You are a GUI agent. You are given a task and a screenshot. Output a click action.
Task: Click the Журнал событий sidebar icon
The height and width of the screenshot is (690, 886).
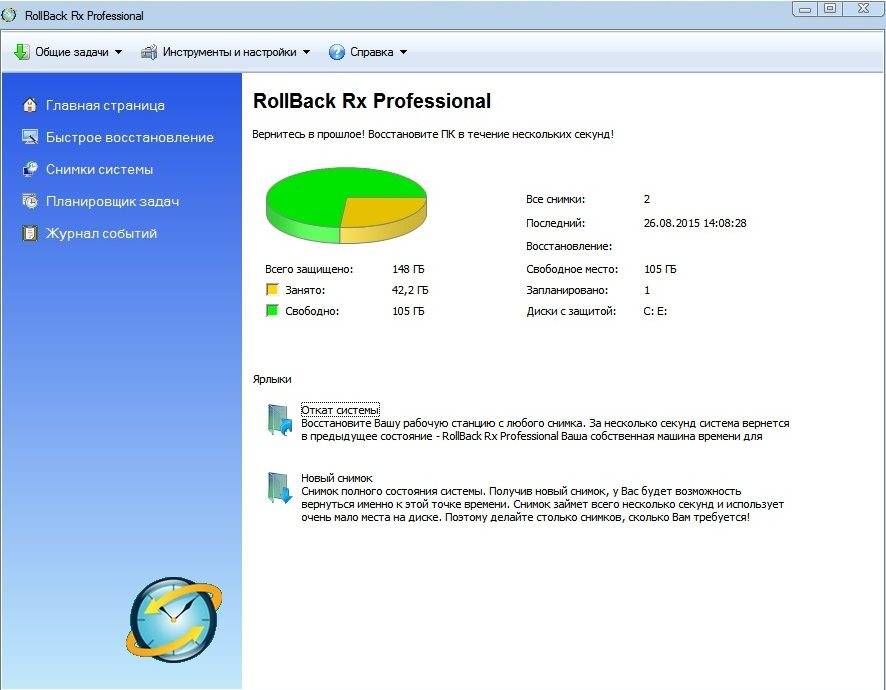point(29,233)
